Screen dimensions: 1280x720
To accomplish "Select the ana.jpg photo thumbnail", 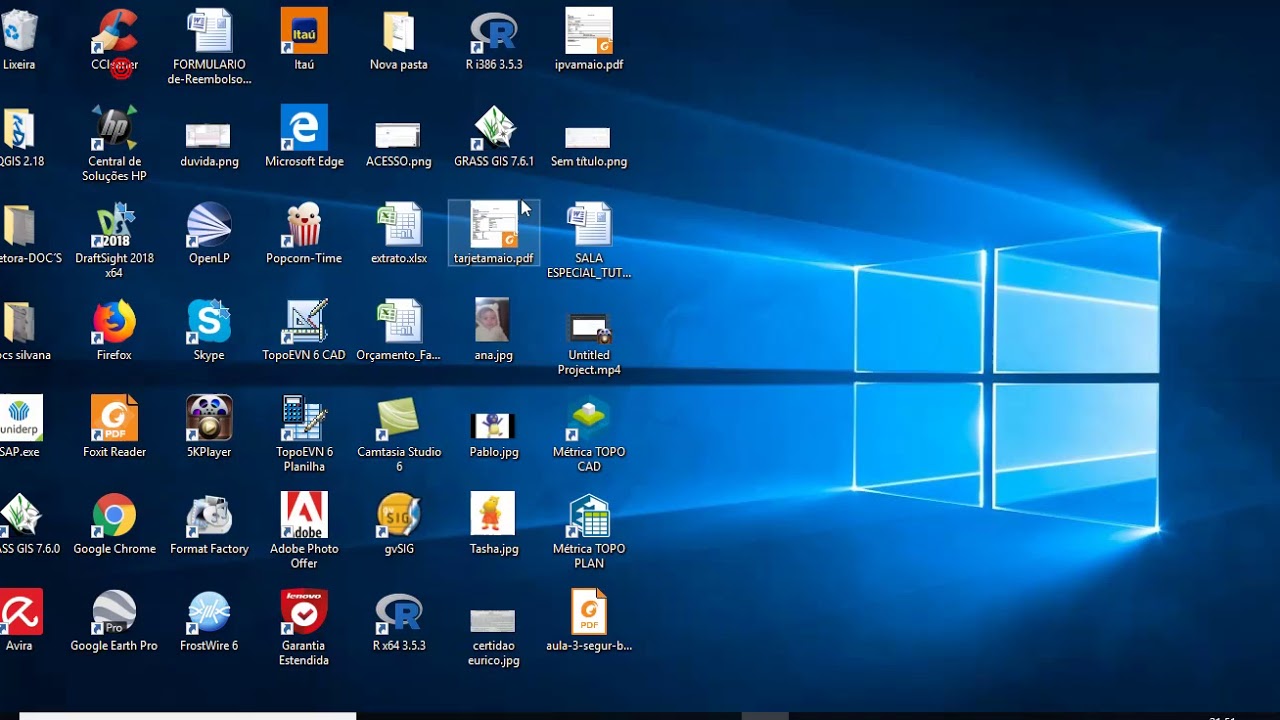I will click(492, 320).
